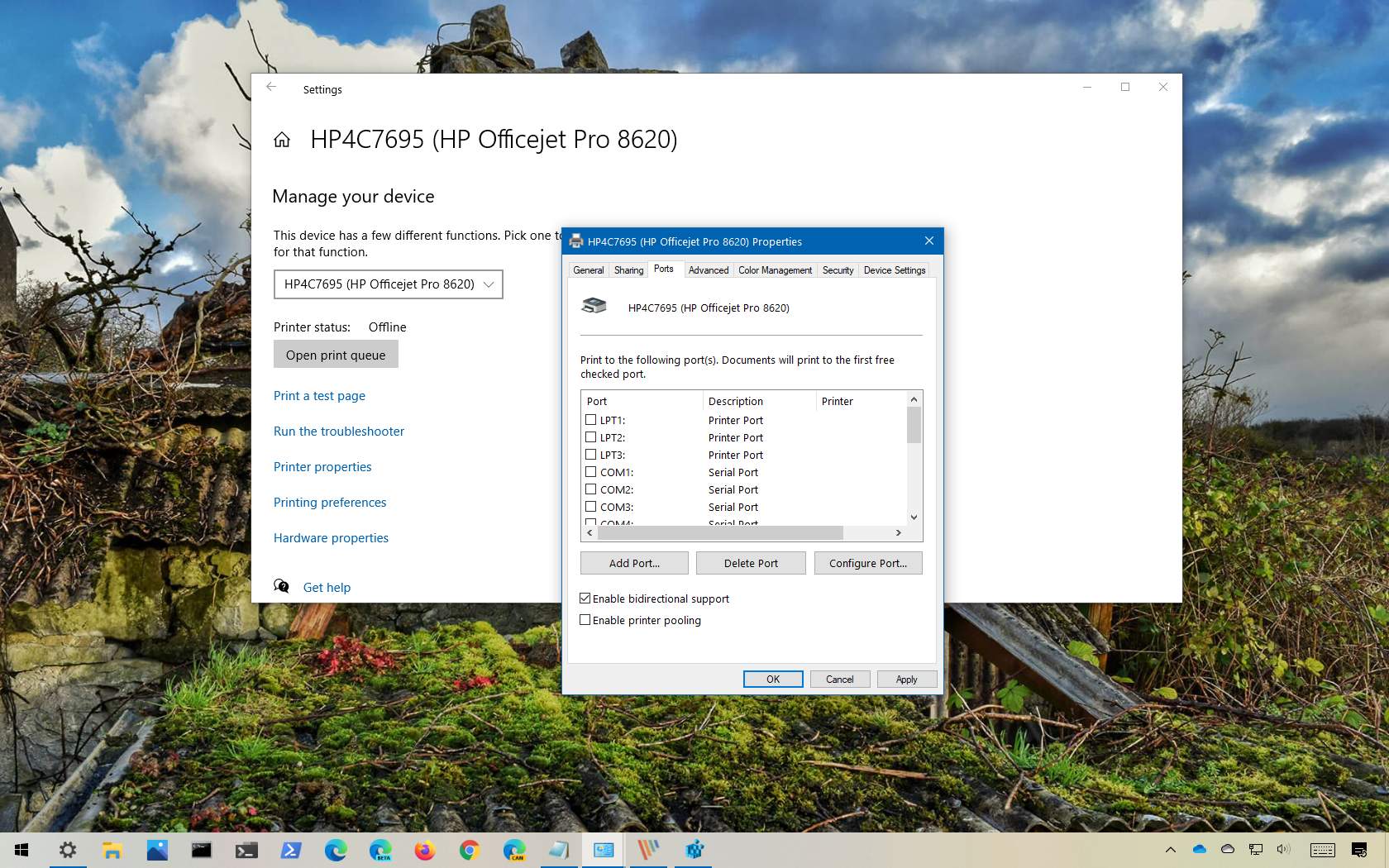Launch Google Chrome from the taskbar
Viewport: 1389px width, 868px height.
coord(469,850)
